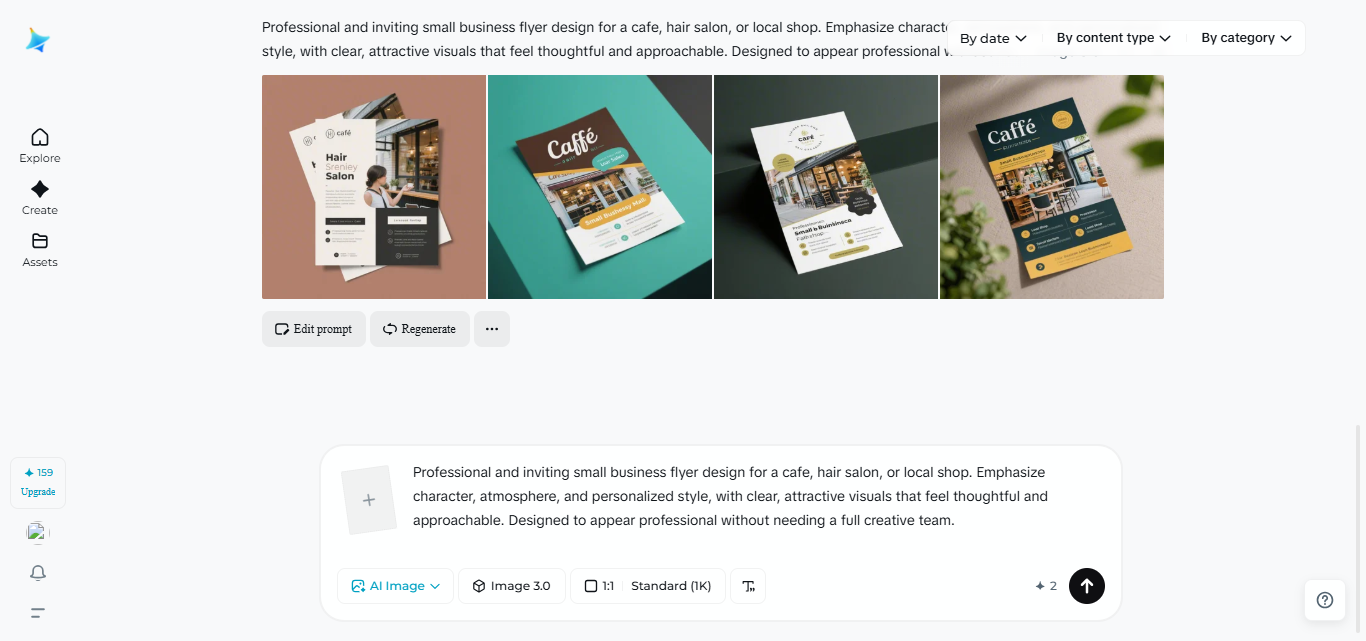Submit prompt with arrow send button
1366x641 pixels.
[1087, 586]
